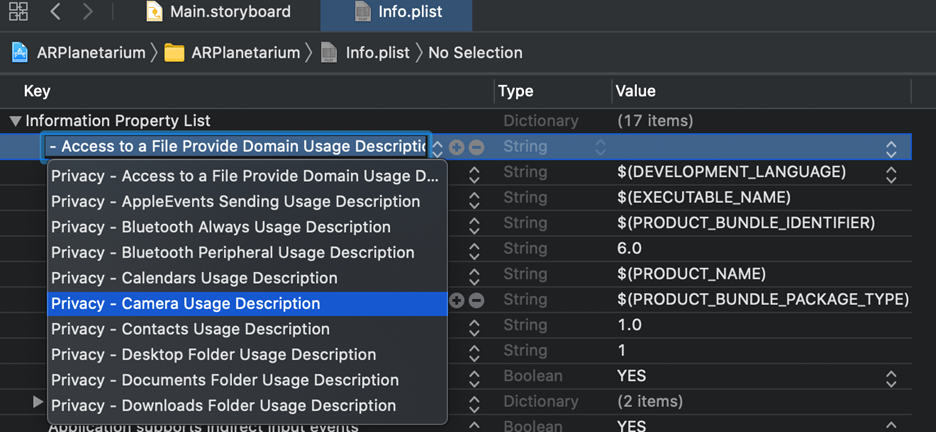
Task: Click the Info.plist breadcrumb item
Action: point(365,53)
